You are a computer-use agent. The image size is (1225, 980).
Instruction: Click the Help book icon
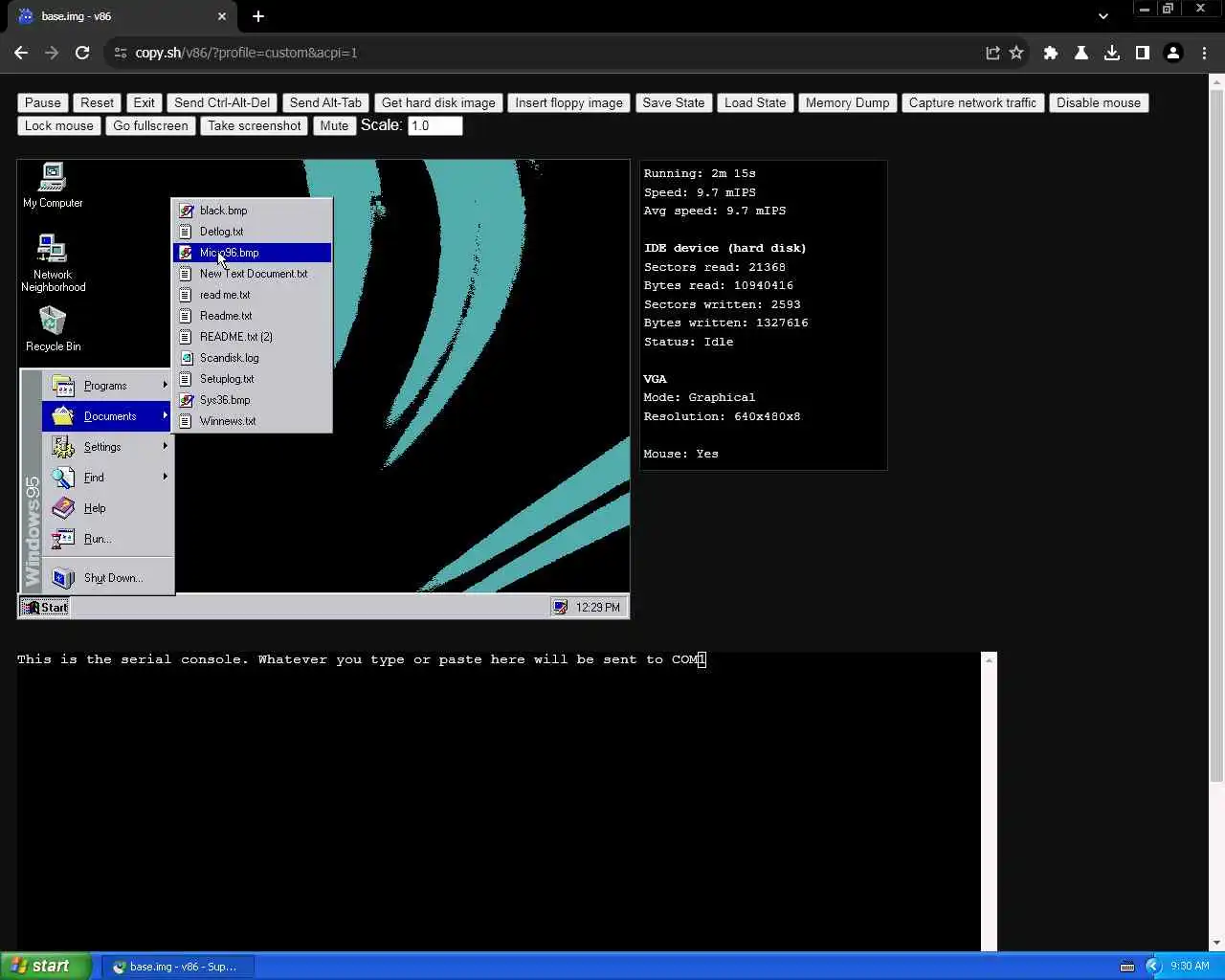[x=63, y=508]
